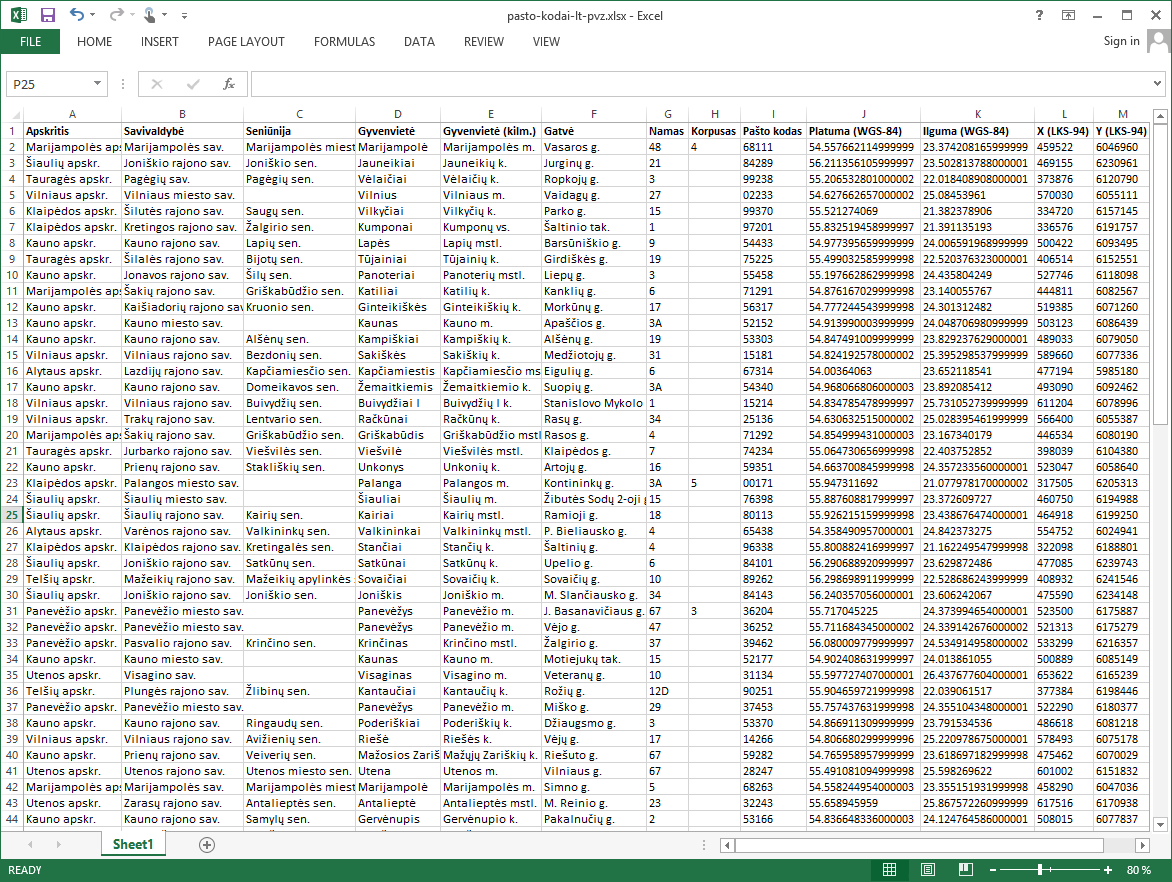The width and height of the screenshot is (1172, 882).
Task: Select cell containing 'Visagino sav.'
Action: [x=182, y=675]
